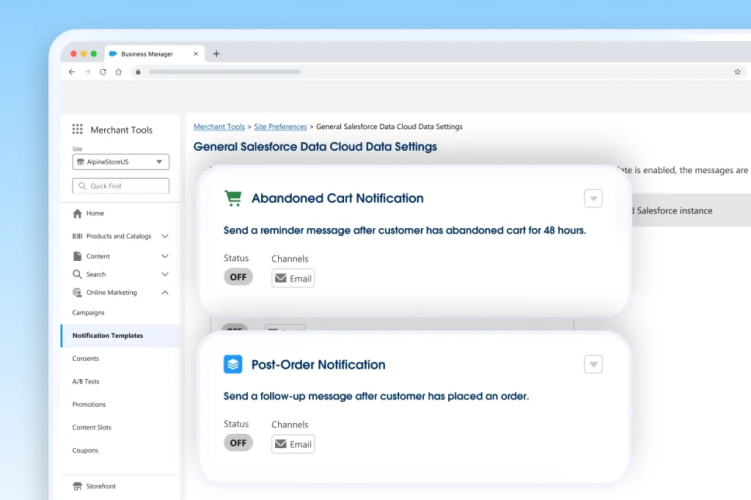Bookmark the page with the star icon
Image resolution: width=751 pixels, height=500 pixels.
[x=738, y=72]
